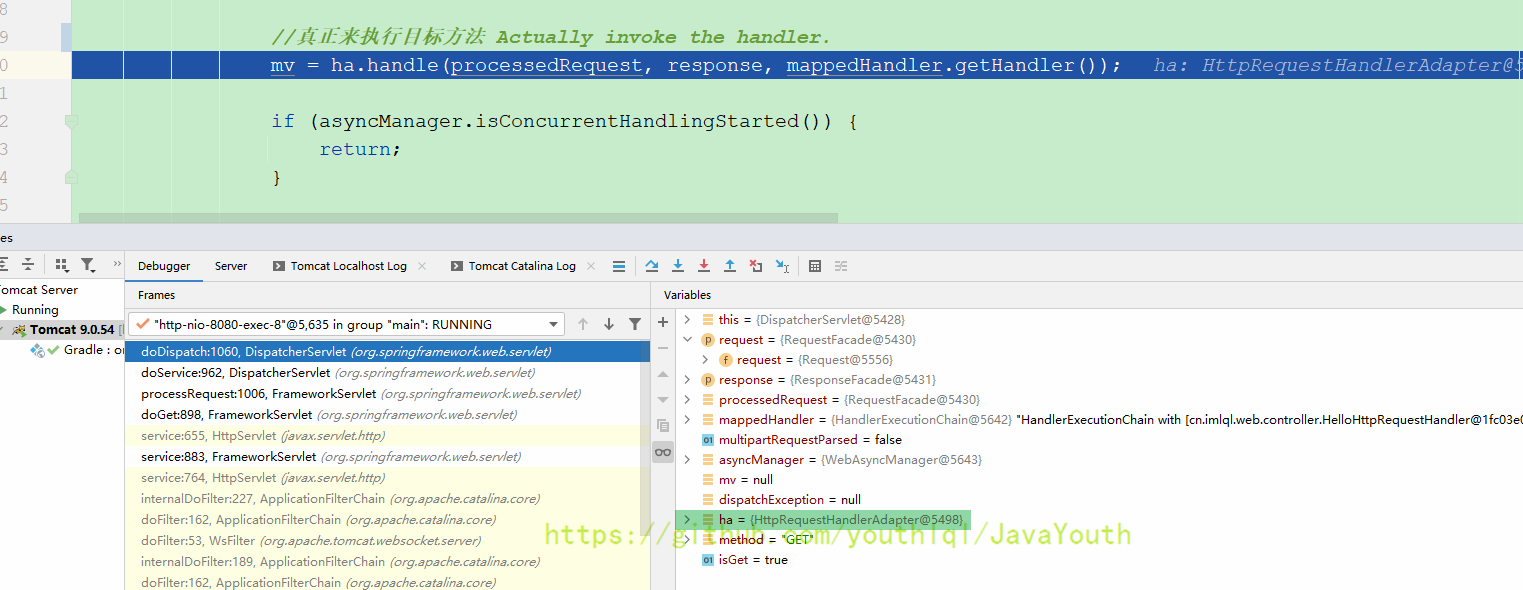Click the Step Out arrow icon
The width and height of the screenshot is (1523, 590).
[730, 266]
